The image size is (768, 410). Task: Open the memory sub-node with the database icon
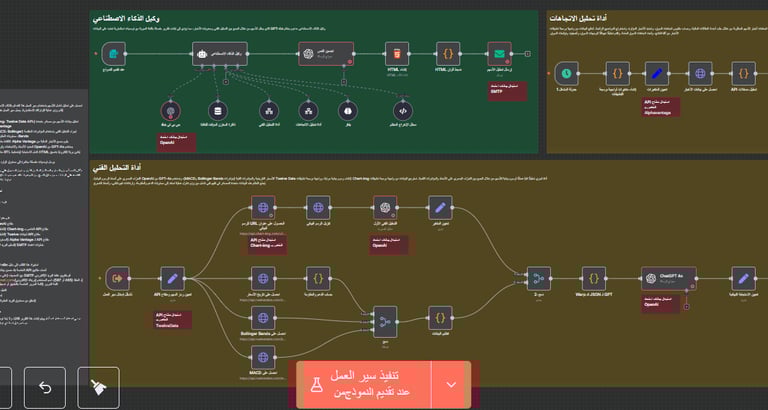coord(218,111)
